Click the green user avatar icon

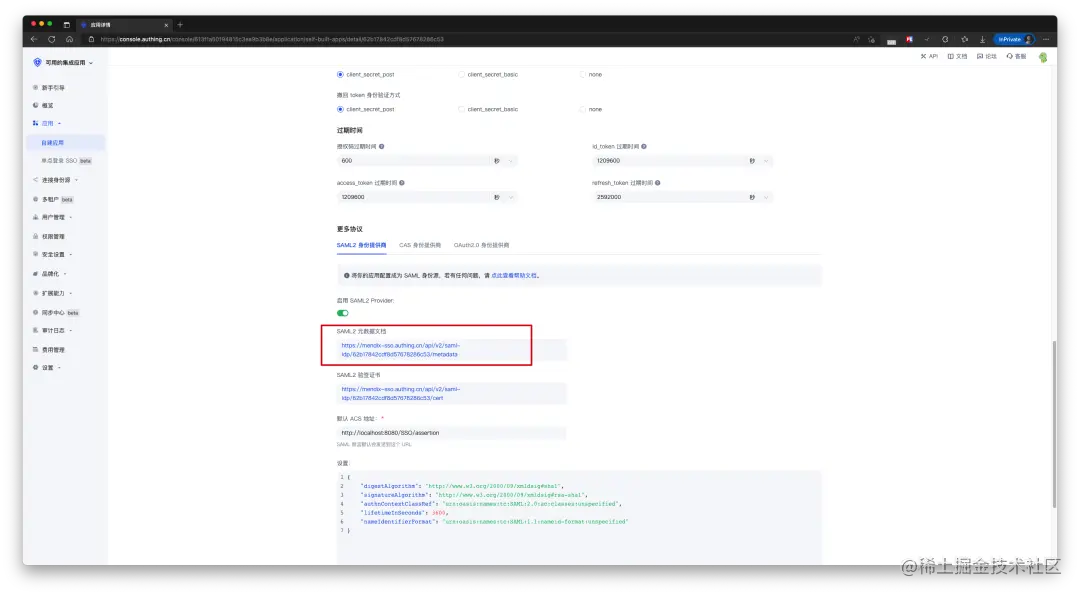pos(1043,57)
